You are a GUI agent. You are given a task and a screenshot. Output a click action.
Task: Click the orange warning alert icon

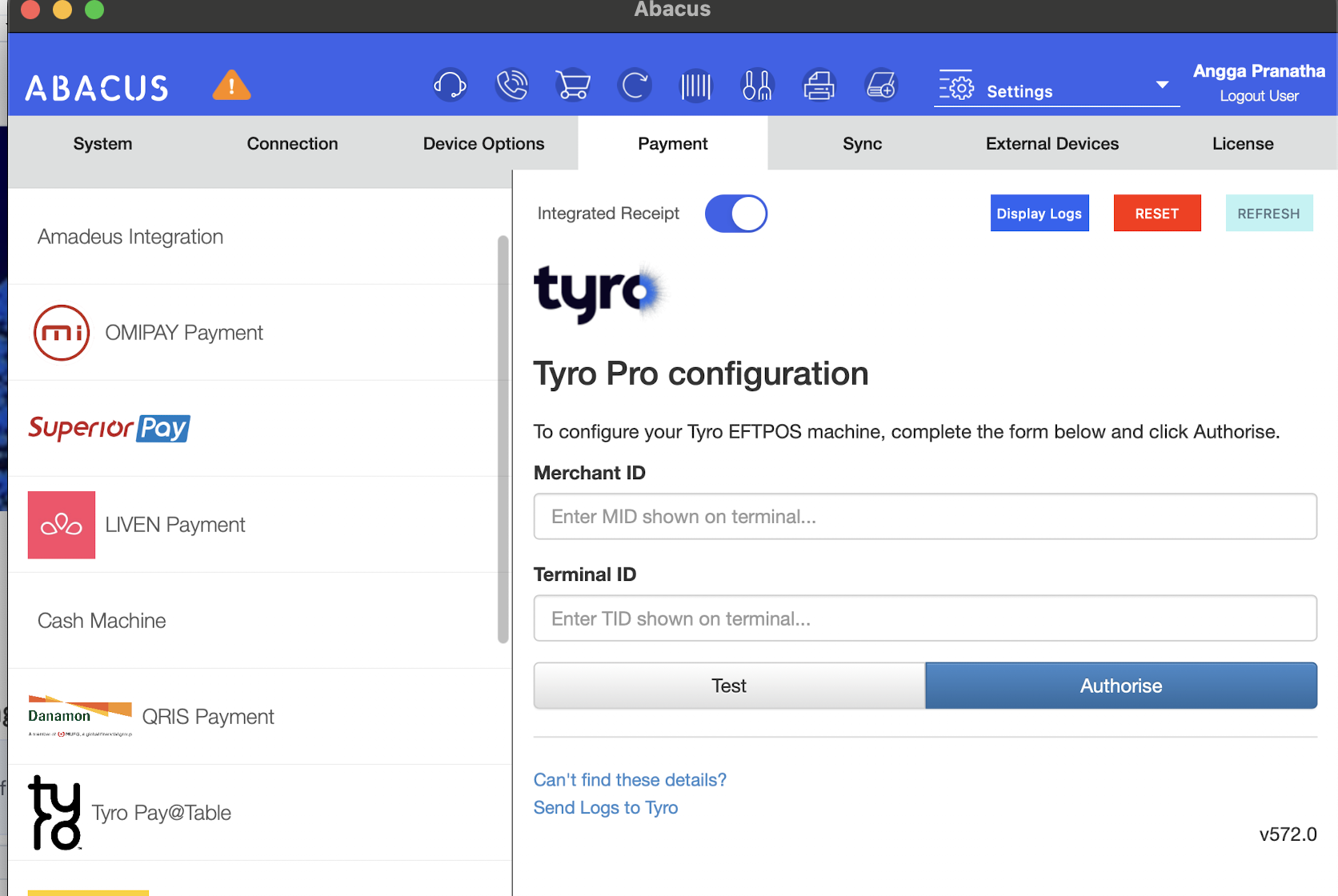[231, 85]
